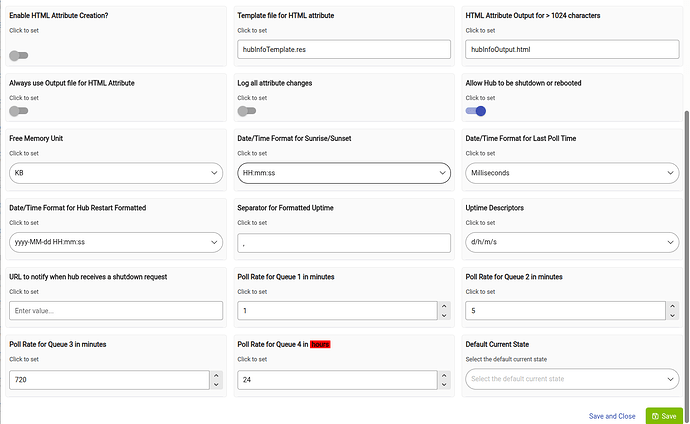Toggle Enable HTML Attribute Creation switch
Image resolution: width=690 pixels, height=424 pixels.
click(18, 57)
